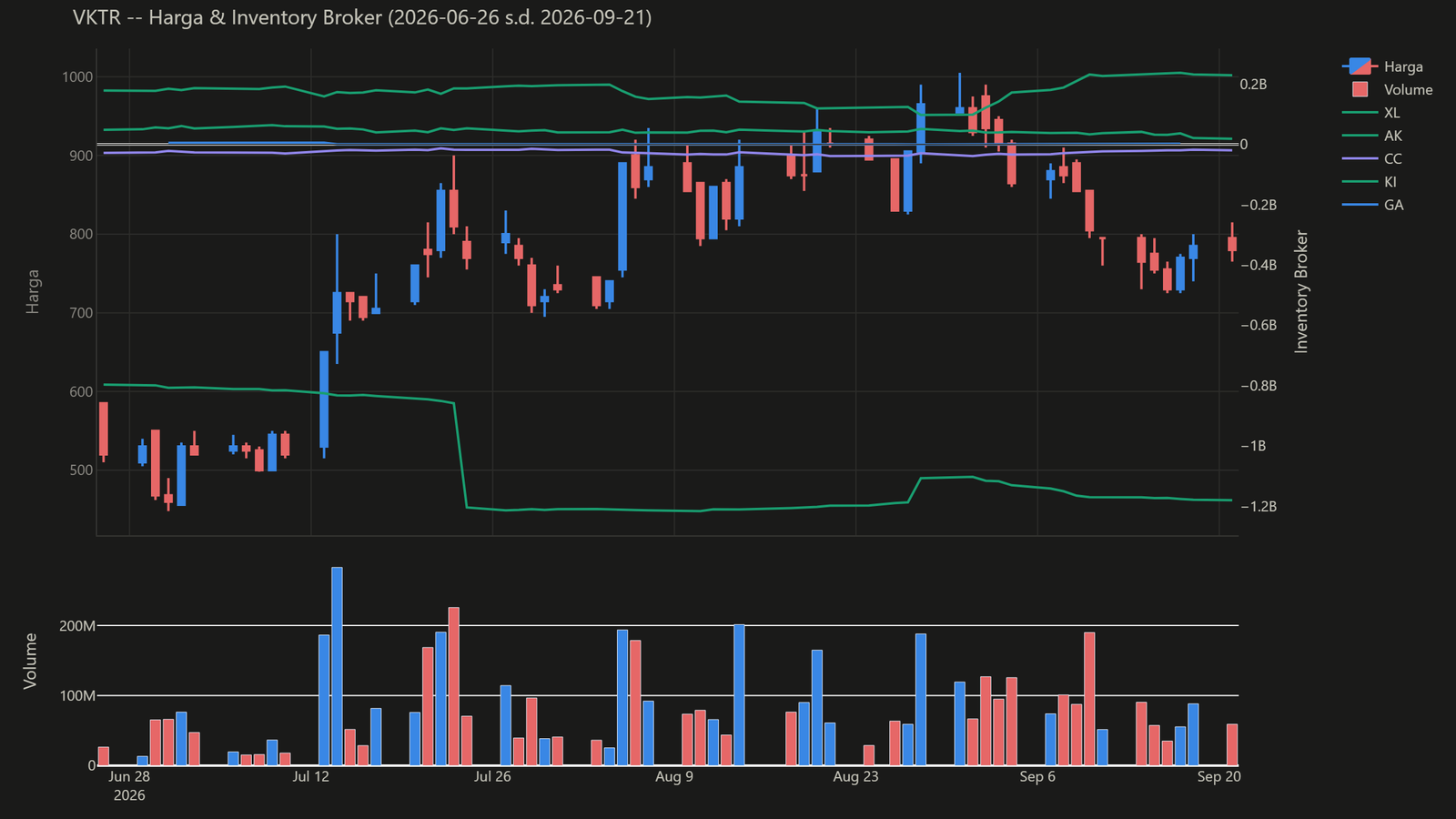
Task: Click the 0.2B inventory tick label
Action: tap(1253, 85)
